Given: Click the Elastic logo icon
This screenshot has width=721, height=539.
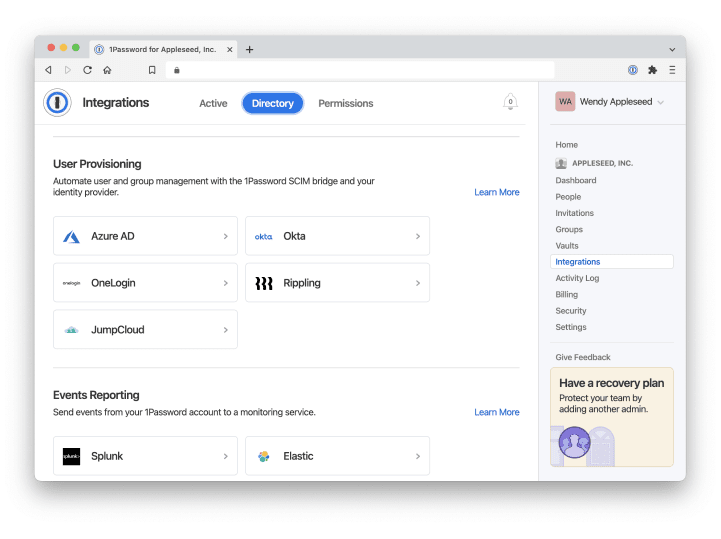Looking at the screenshot, I should coord(263,456).
